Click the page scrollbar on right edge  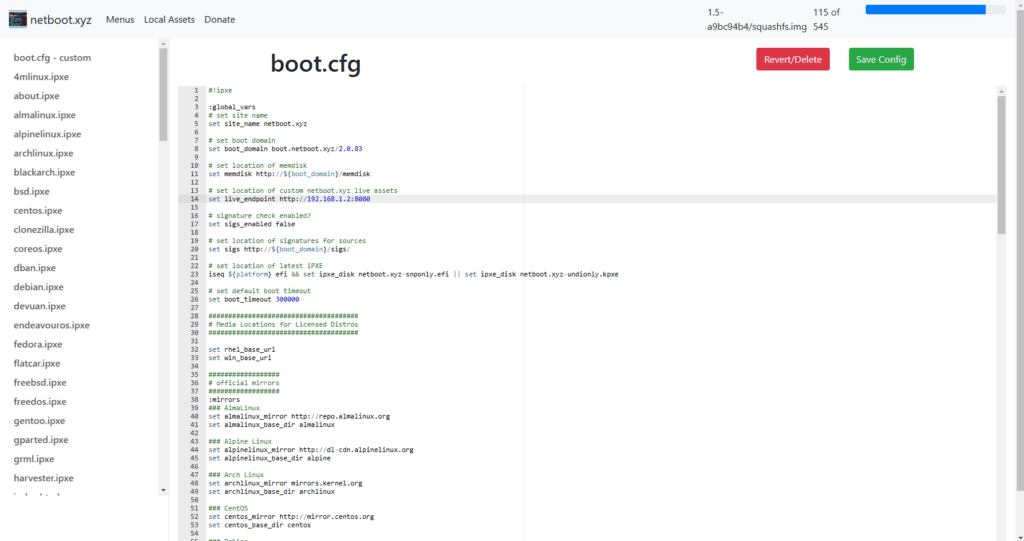(1019, 248)
